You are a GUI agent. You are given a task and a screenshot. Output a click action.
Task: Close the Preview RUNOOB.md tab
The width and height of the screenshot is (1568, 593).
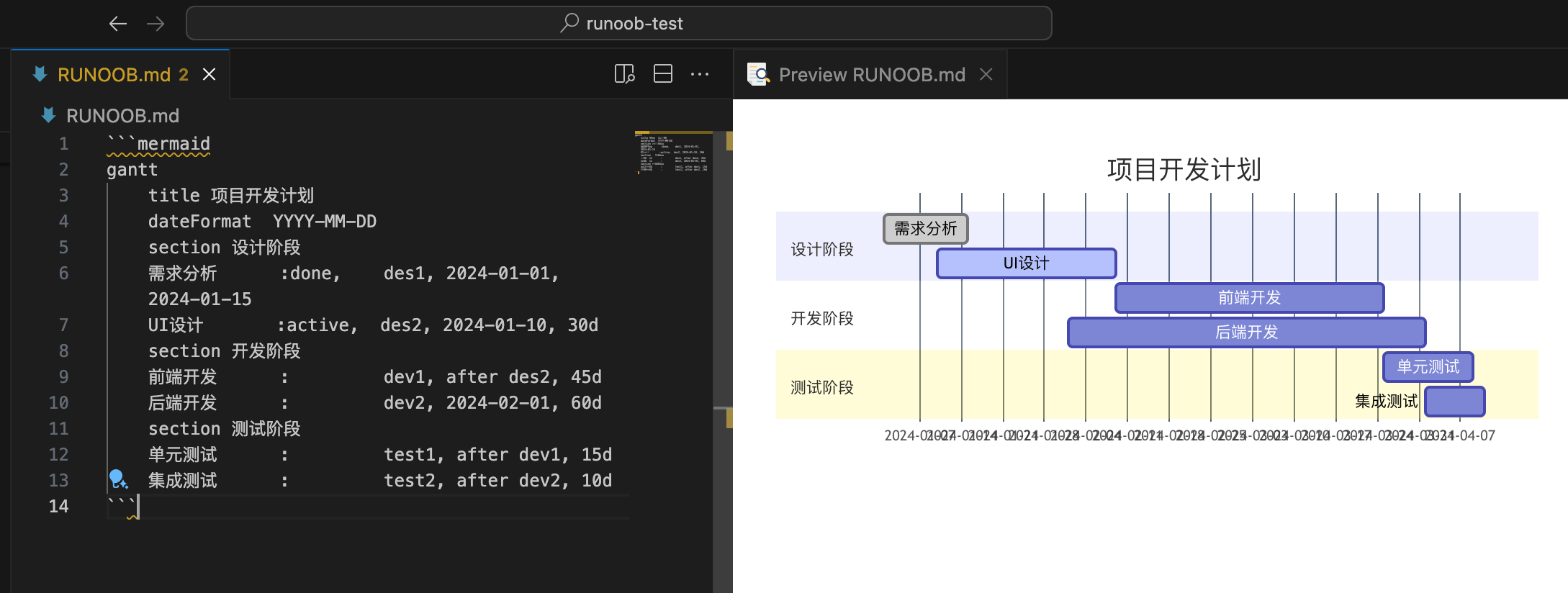pos(986,74)
